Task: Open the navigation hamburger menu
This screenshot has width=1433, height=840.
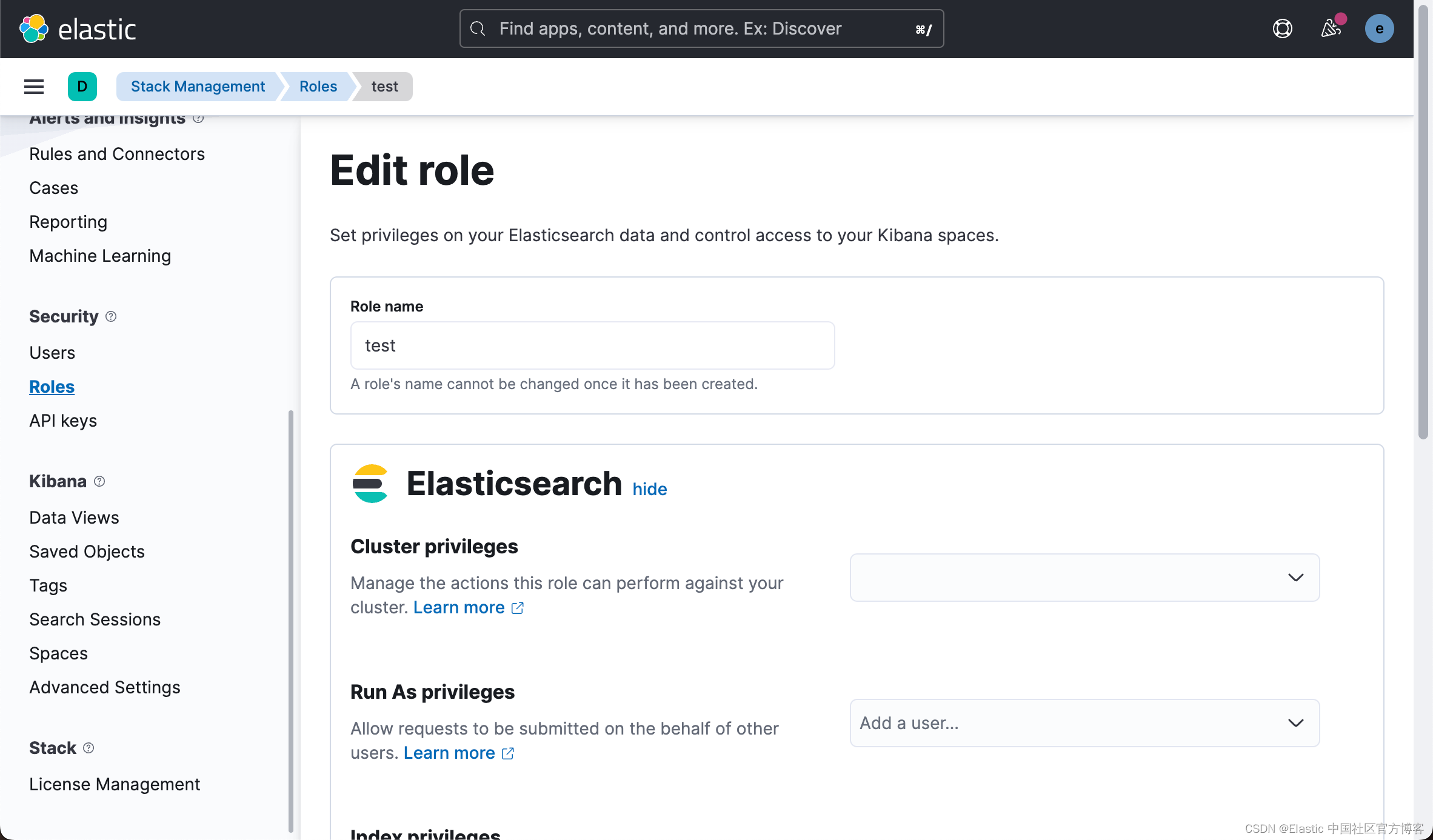Action: [x=33, y=86]
